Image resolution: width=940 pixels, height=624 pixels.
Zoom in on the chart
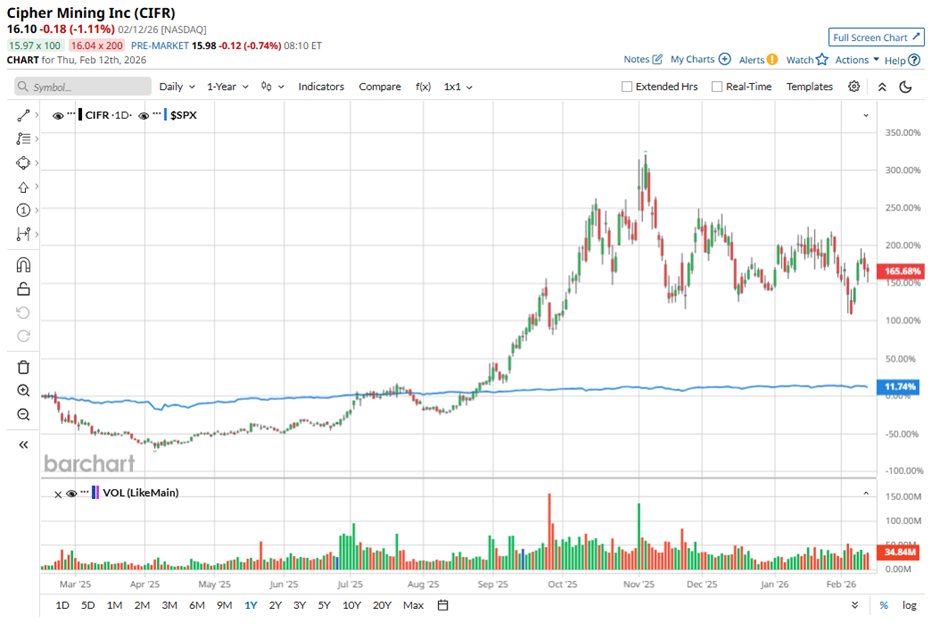click(22, 390)
